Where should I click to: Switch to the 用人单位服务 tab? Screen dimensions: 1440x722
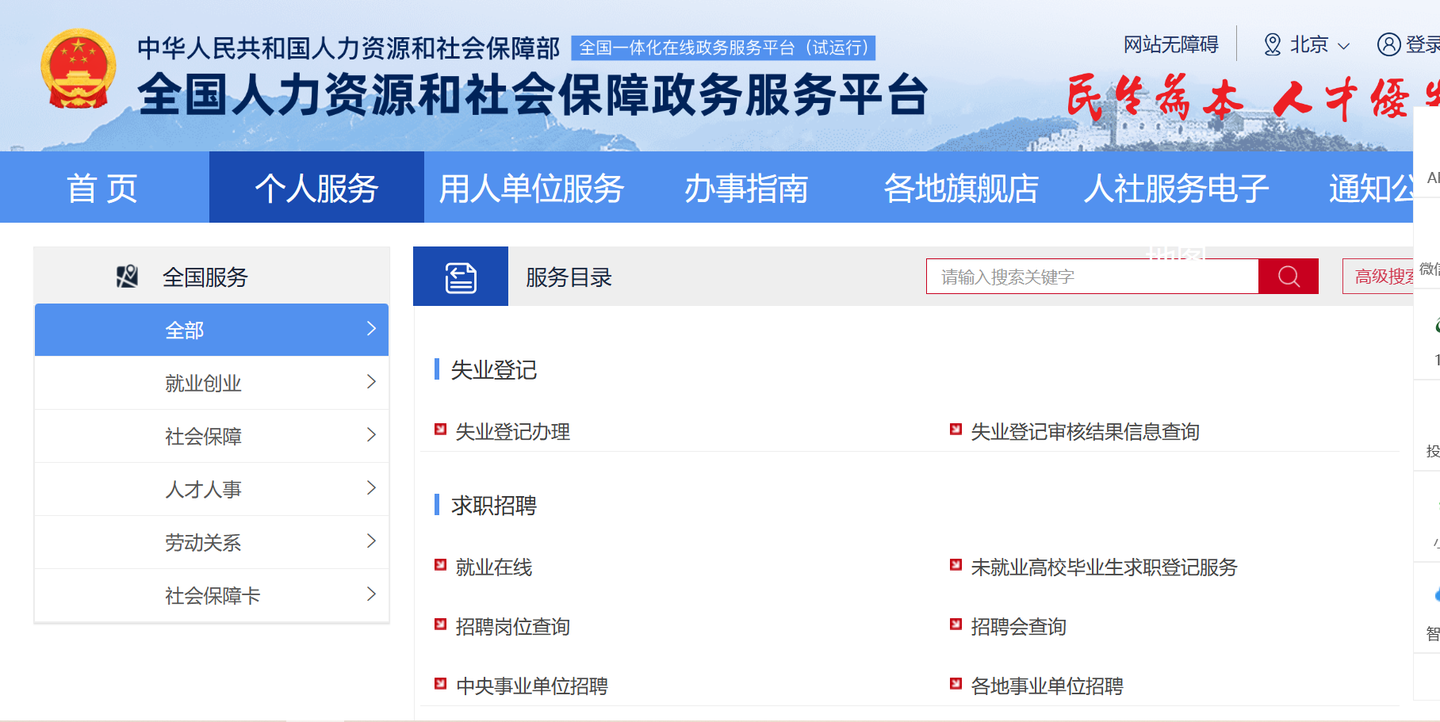click(531, 188)
